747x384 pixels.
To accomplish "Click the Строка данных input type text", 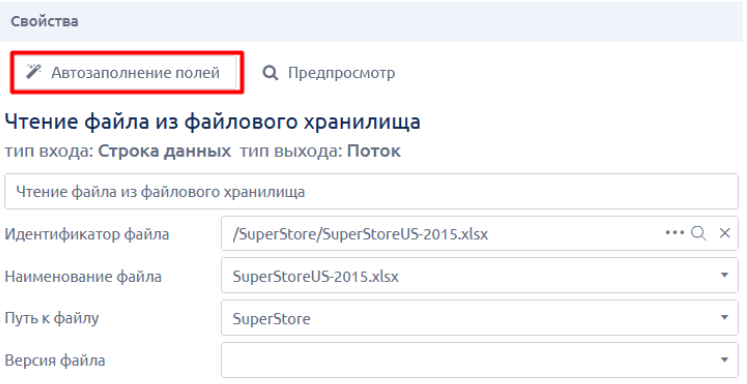I will (164, 151).
